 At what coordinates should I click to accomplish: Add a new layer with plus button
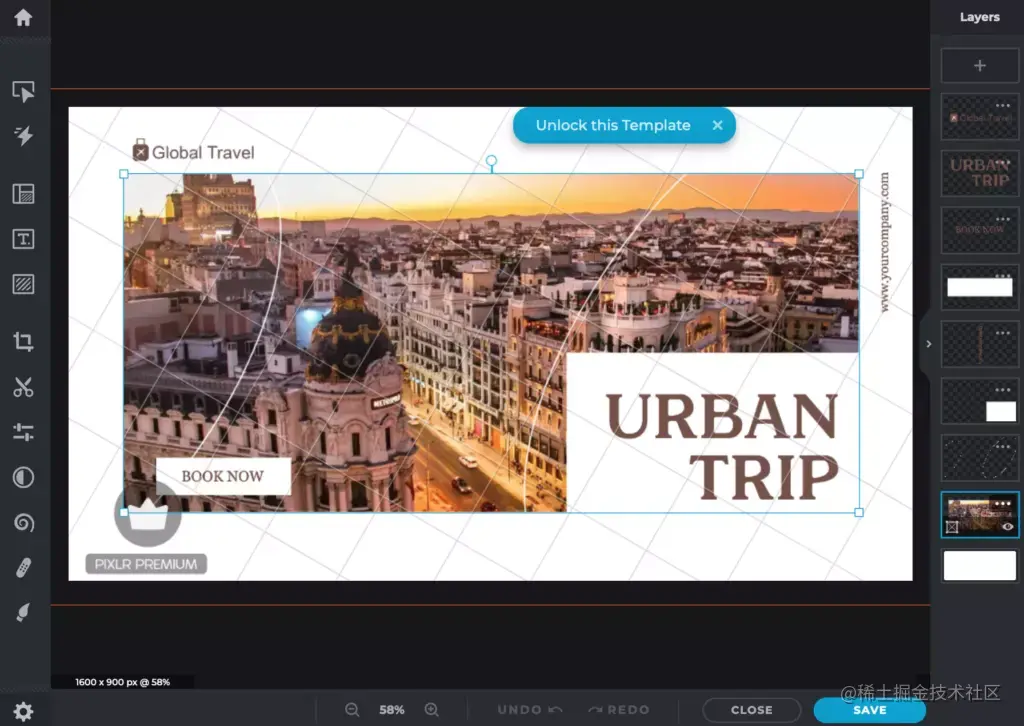click(980, 65)
